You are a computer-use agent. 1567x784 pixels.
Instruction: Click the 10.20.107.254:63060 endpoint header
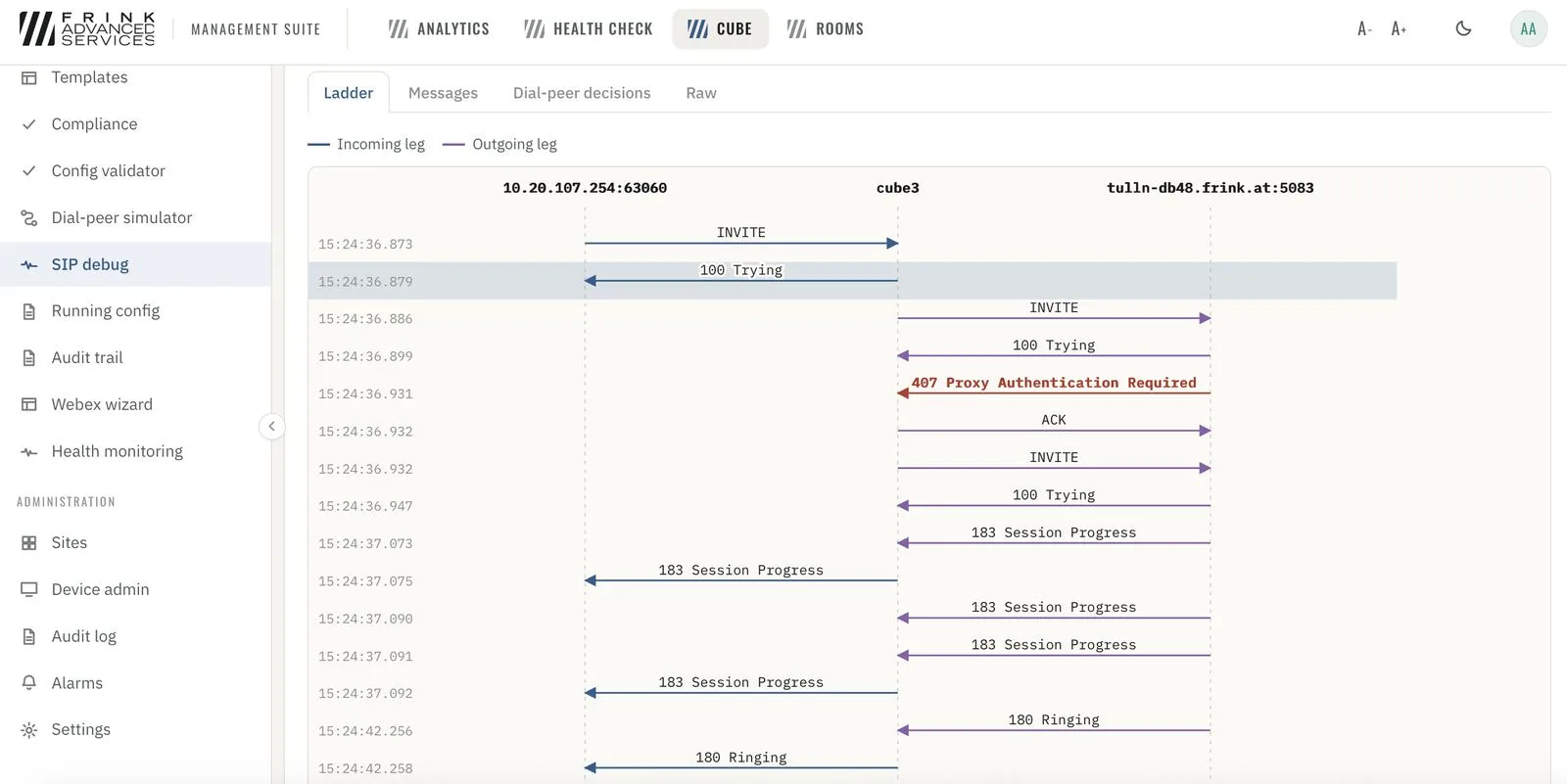click(x=585, y=188)
